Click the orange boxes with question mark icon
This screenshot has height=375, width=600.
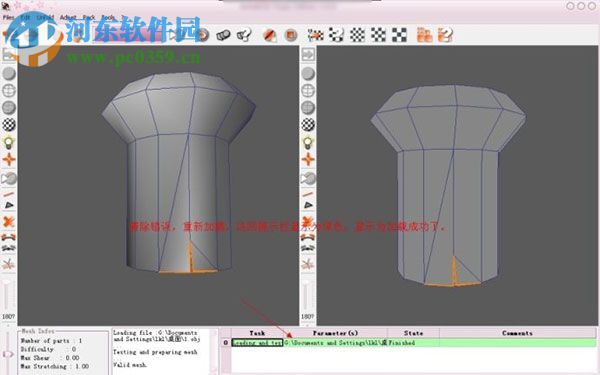[445, 35]
